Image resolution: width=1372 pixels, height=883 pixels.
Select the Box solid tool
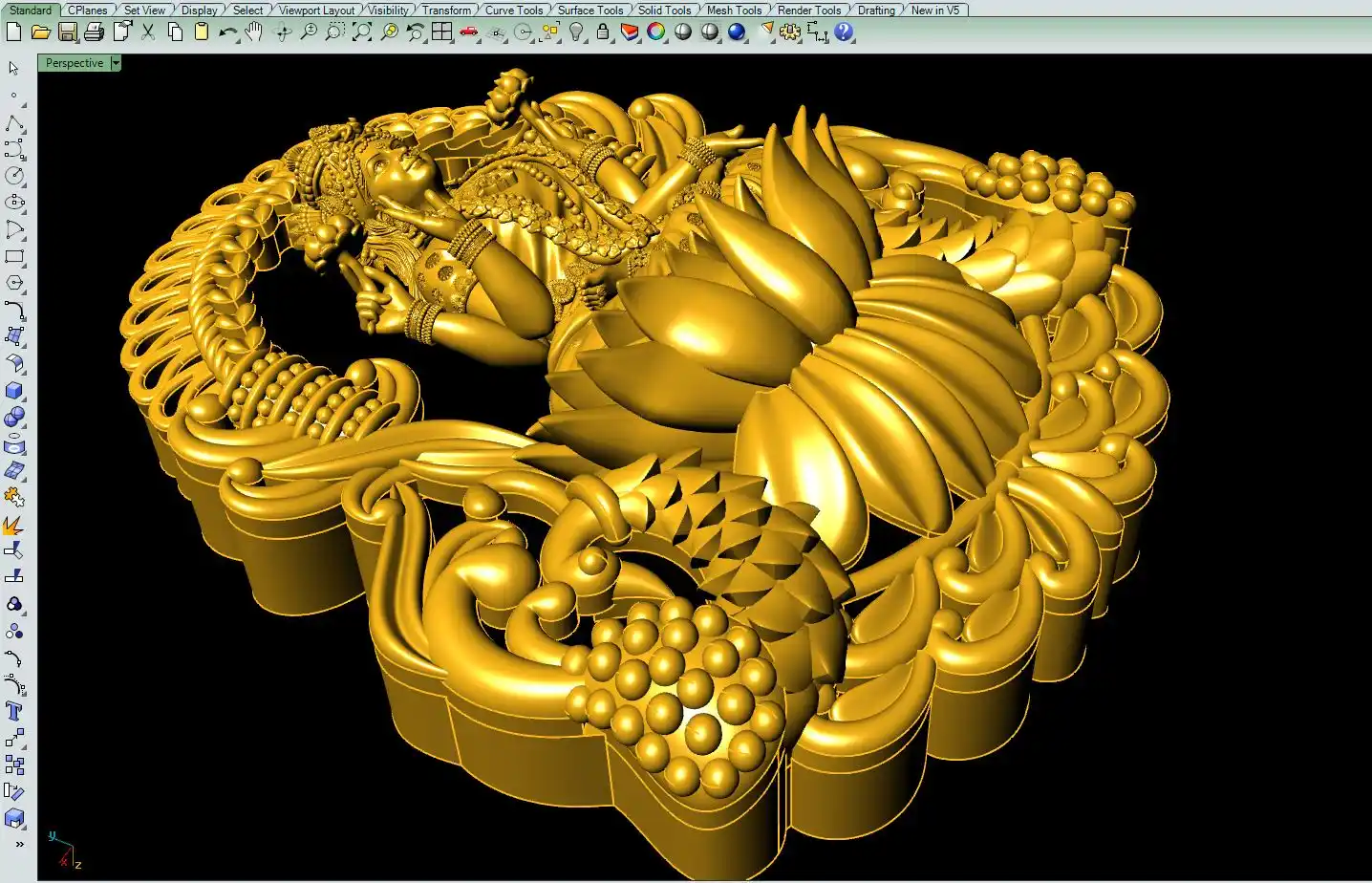click(x=14, y=391)
